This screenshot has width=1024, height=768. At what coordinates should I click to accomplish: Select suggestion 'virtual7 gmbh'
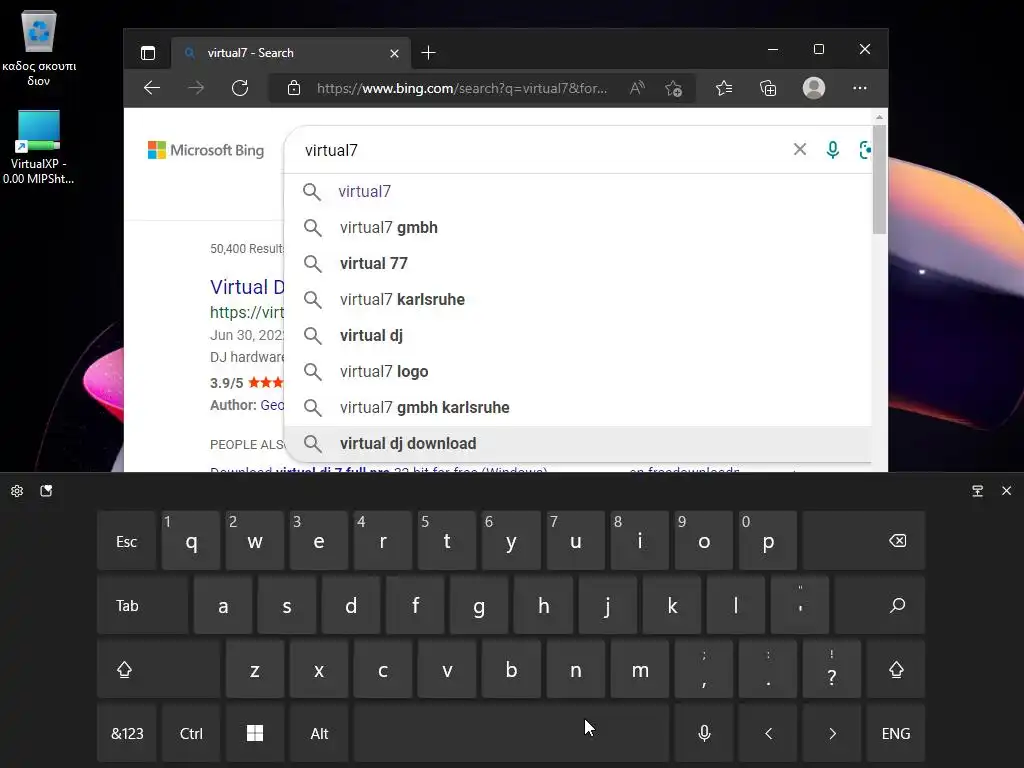pos(579,227)
